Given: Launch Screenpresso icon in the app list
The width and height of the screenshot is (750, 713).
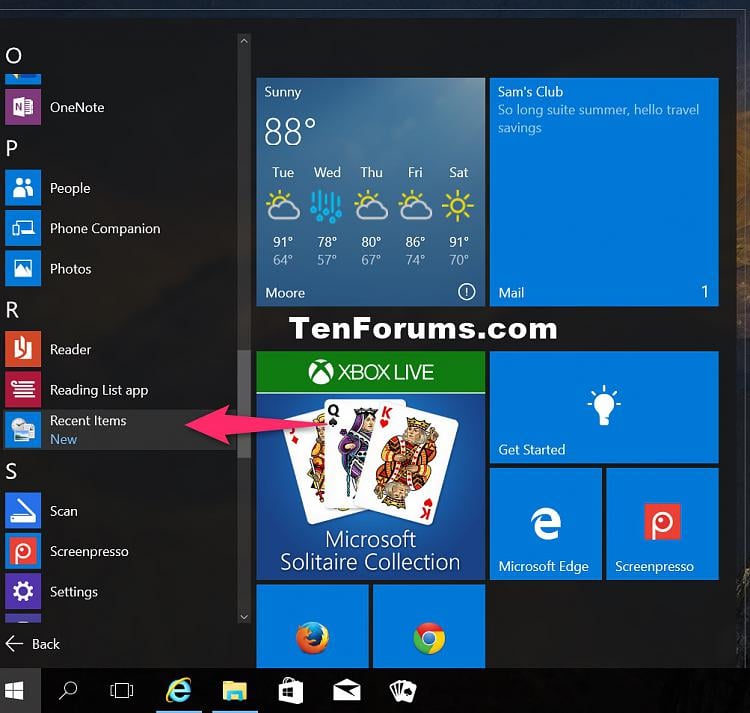Looking at the screenshot, I should click(23, 551).
